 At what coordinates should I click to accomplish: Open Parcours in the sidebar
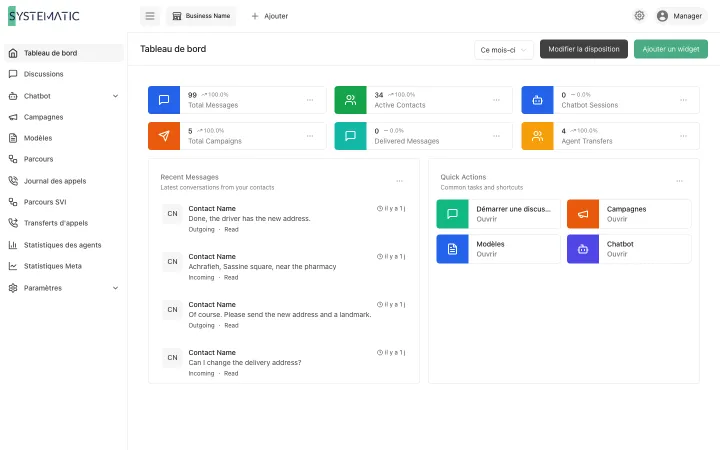click(x=64, y=159)
